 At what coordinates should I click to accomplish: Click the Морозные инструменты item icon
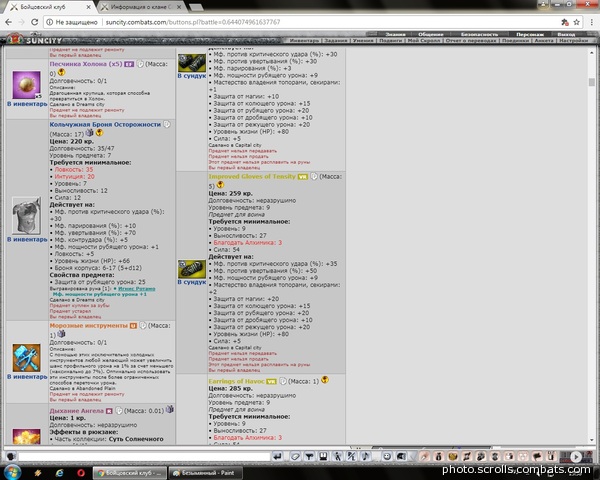pos(26,358)
